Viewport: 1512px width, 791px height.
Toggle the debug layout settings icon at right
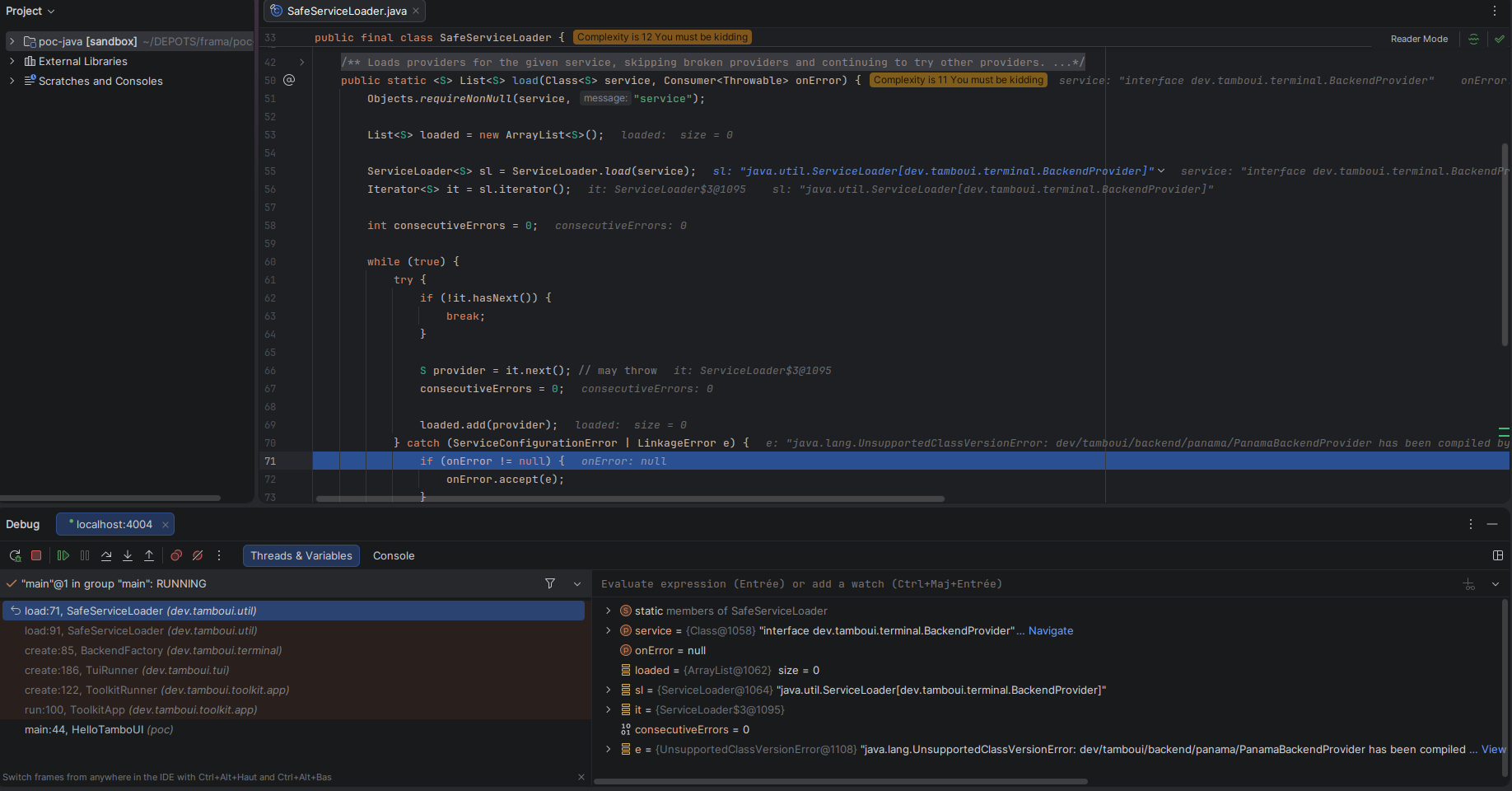1498,556
